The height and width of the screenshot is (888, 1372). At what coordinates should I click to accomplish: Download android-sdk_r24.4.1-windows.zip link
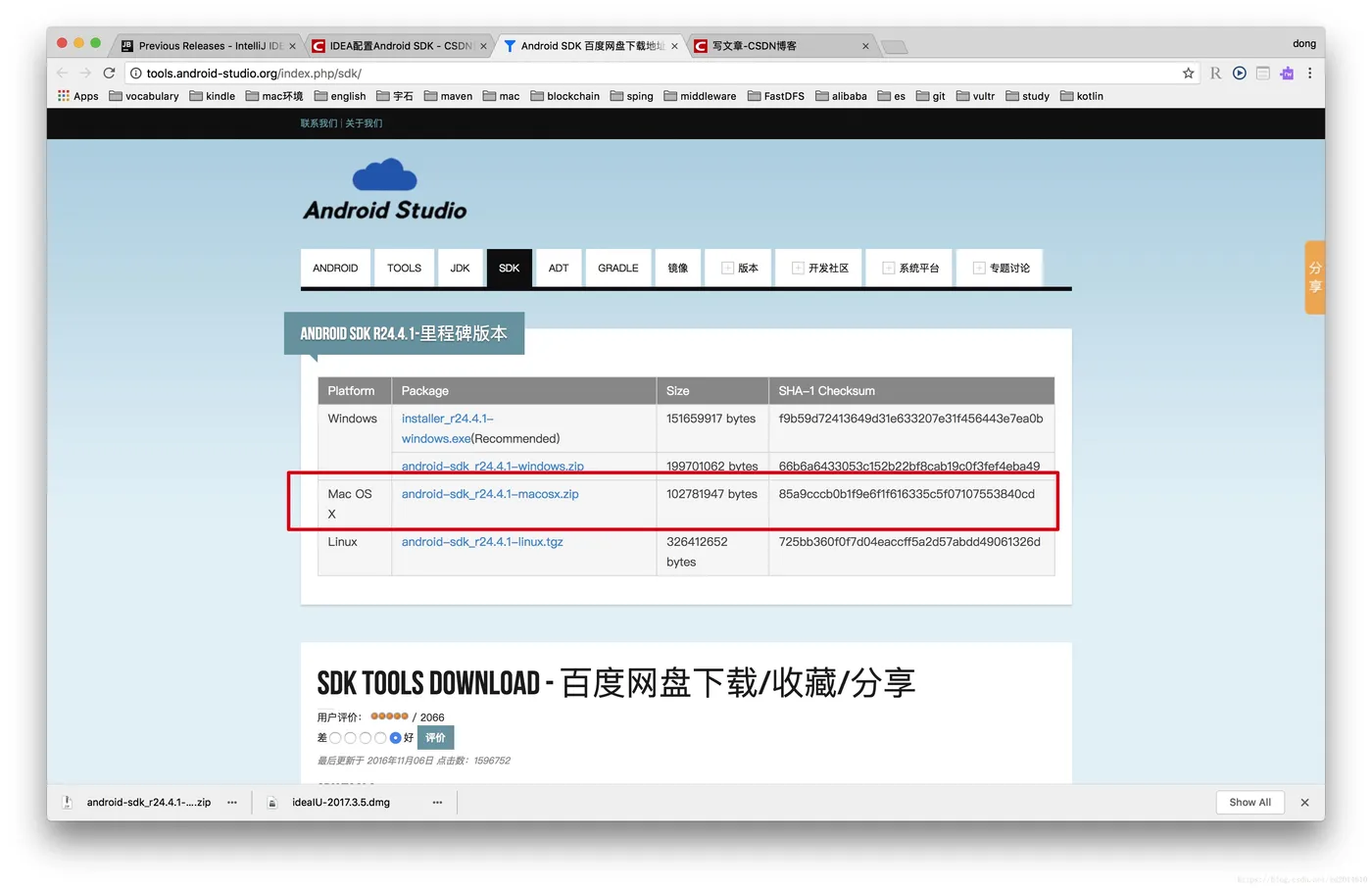493,467
